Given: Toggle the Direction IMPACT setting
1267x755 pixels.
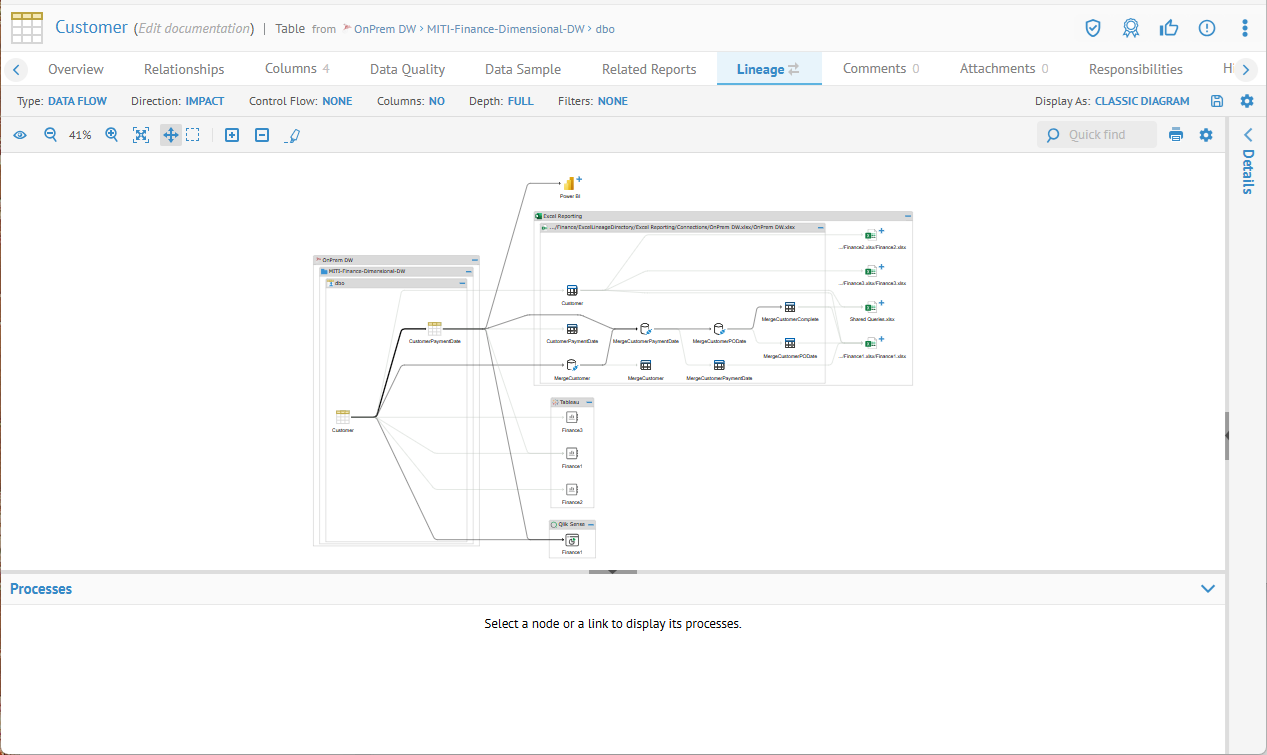Looking at the screenshot, I should 204,101.
